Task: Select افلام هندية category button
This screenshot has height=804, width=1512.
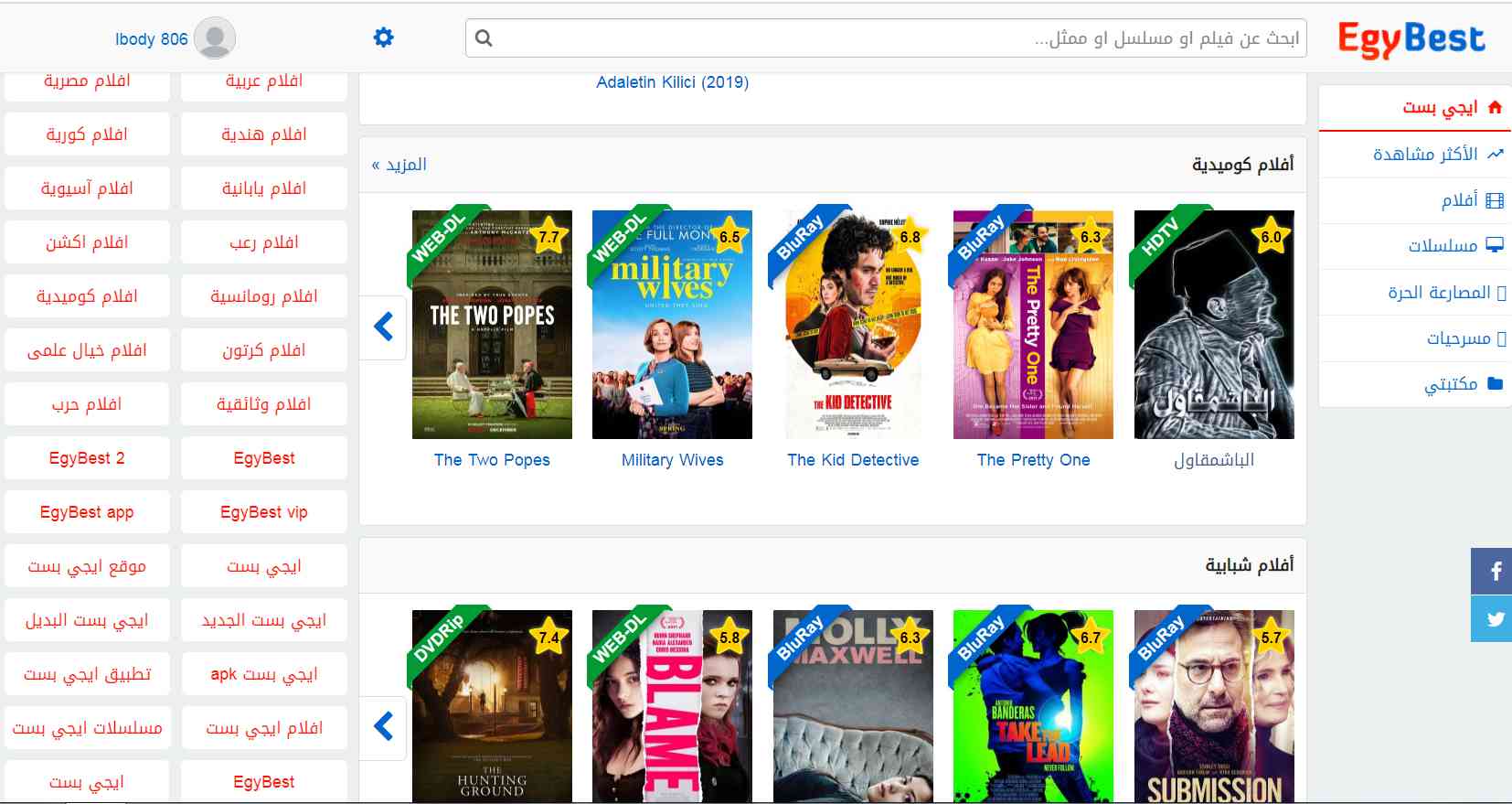Action: coord(264,134)
